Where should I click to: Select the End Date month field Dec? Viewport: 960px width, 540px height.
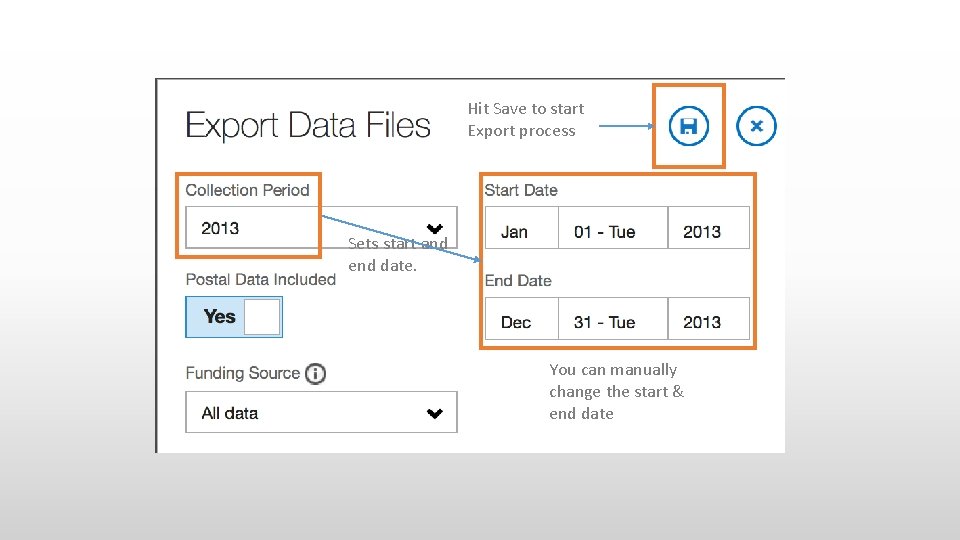[521, 322]
